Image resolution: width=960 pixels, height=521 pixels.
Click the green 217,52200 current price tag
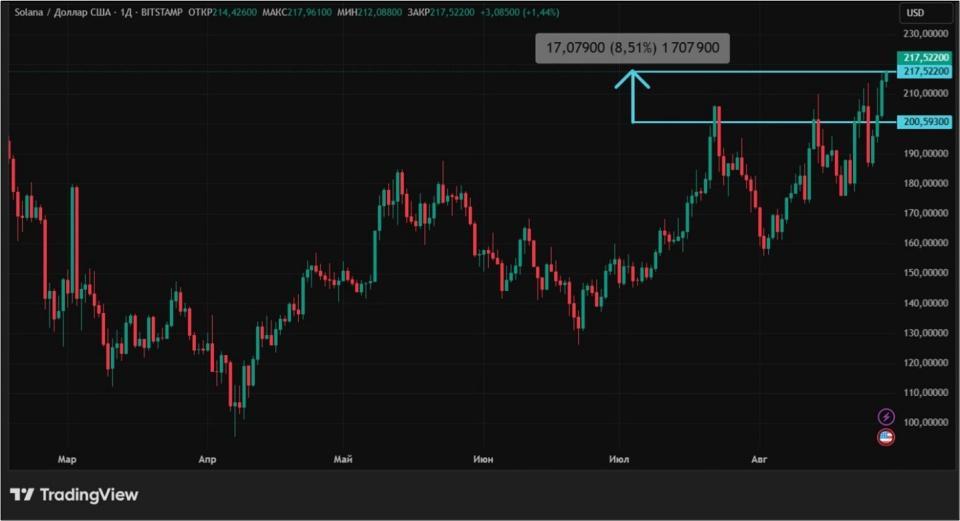pos(924,58)
